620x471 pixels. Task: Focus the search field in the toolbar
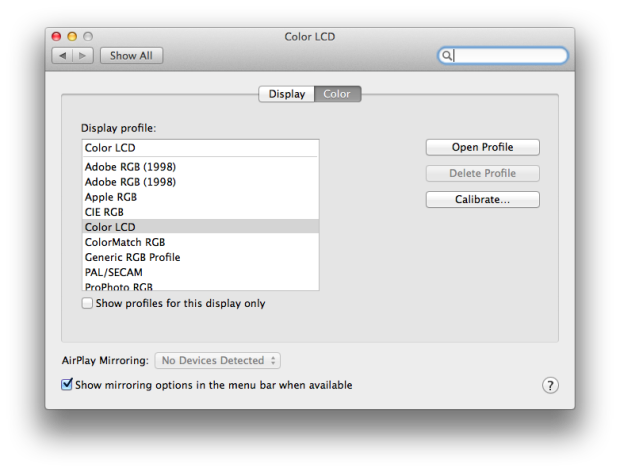[x=503, y=55]
